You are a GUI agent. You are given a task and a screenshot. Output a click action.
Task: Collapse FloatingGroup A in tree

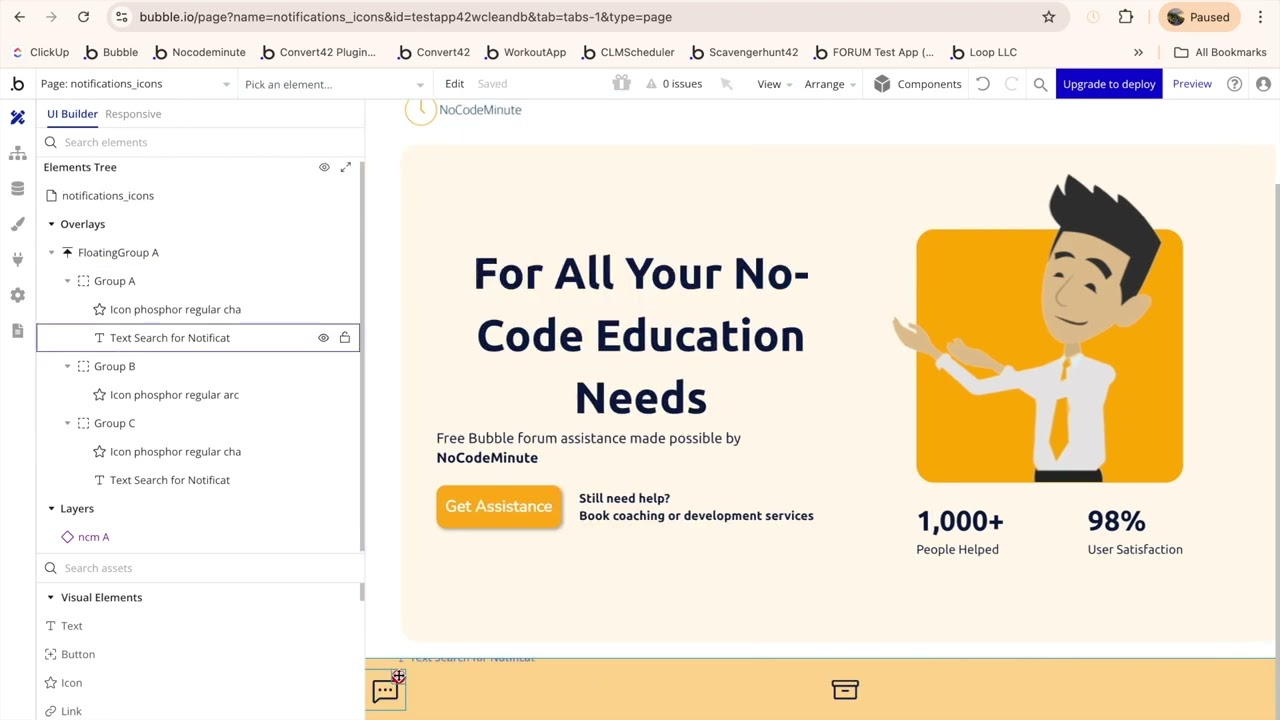(51, 253)
